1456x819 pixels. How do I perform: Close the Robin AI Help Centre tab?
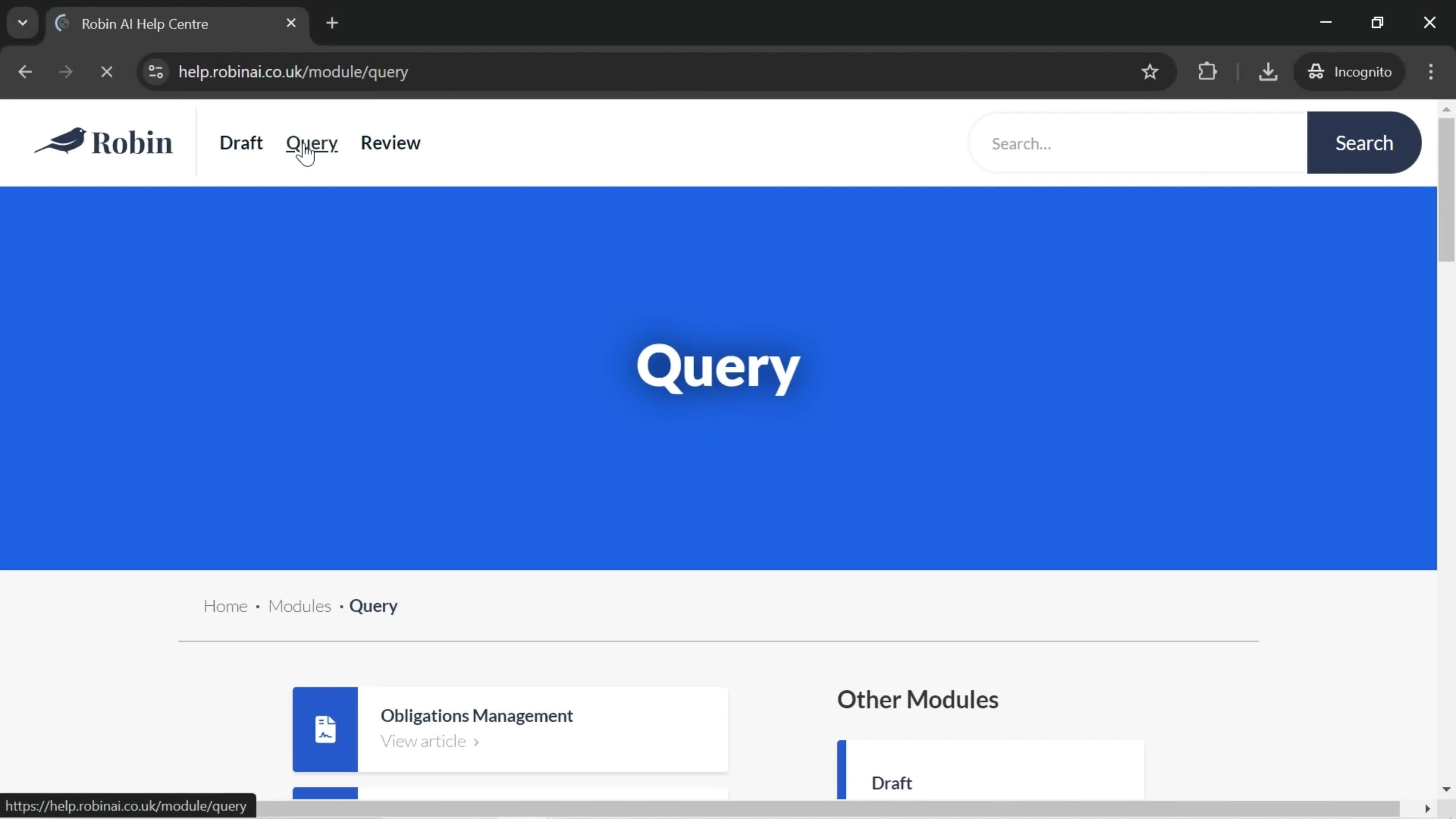click(x=290, y=23)
